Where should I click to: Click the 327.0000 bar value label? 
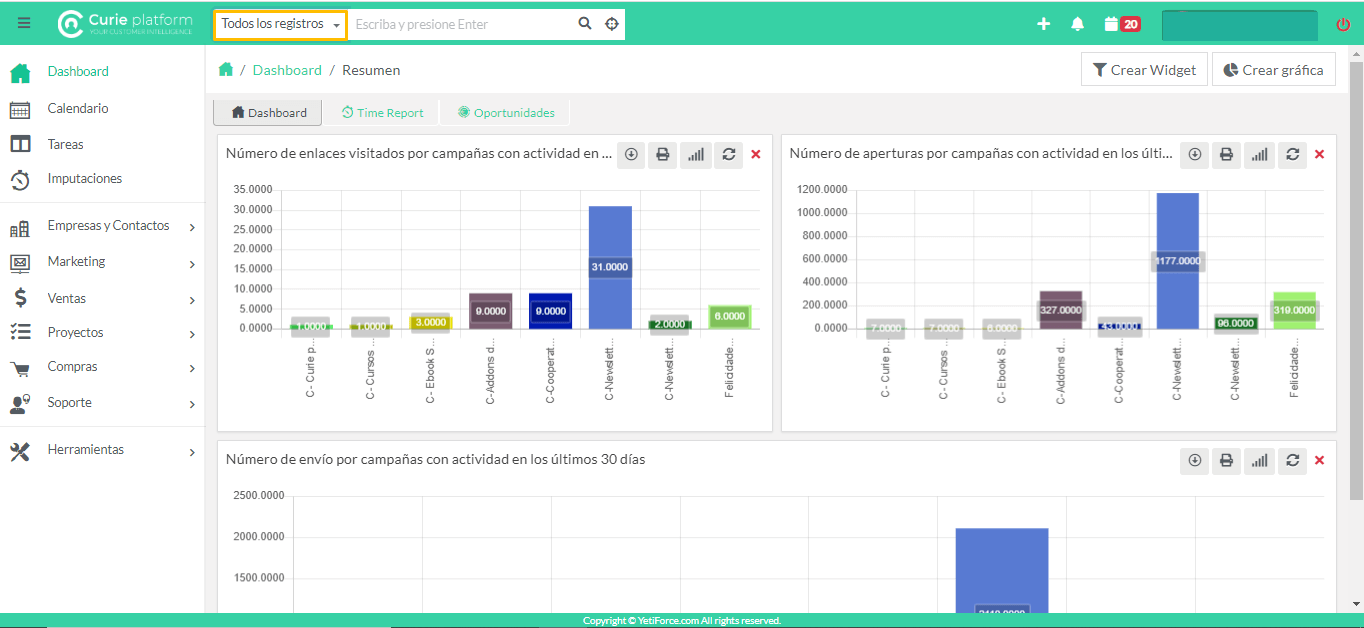click(1061, 310)
